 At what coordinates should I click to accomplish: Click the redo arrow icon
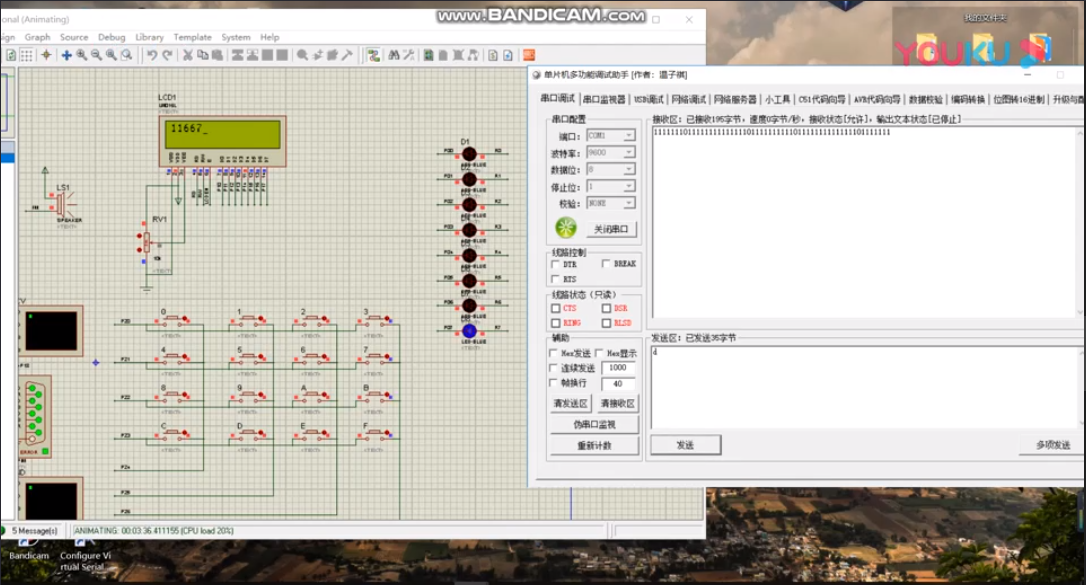point(167,55)
